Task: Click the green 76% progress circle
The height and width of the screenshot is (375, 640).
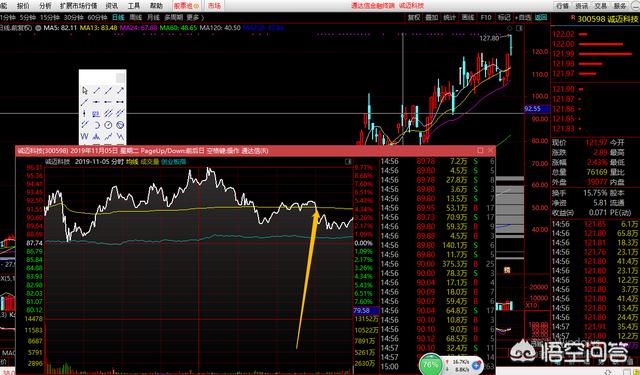Action: coord(430,364)
